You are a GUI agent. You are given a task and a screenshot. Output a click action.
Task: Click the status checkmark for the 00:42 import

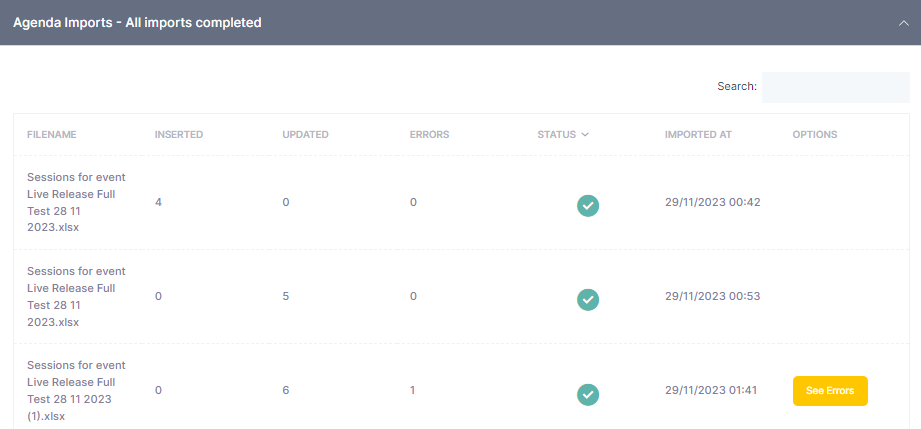(x=588, y=206)
